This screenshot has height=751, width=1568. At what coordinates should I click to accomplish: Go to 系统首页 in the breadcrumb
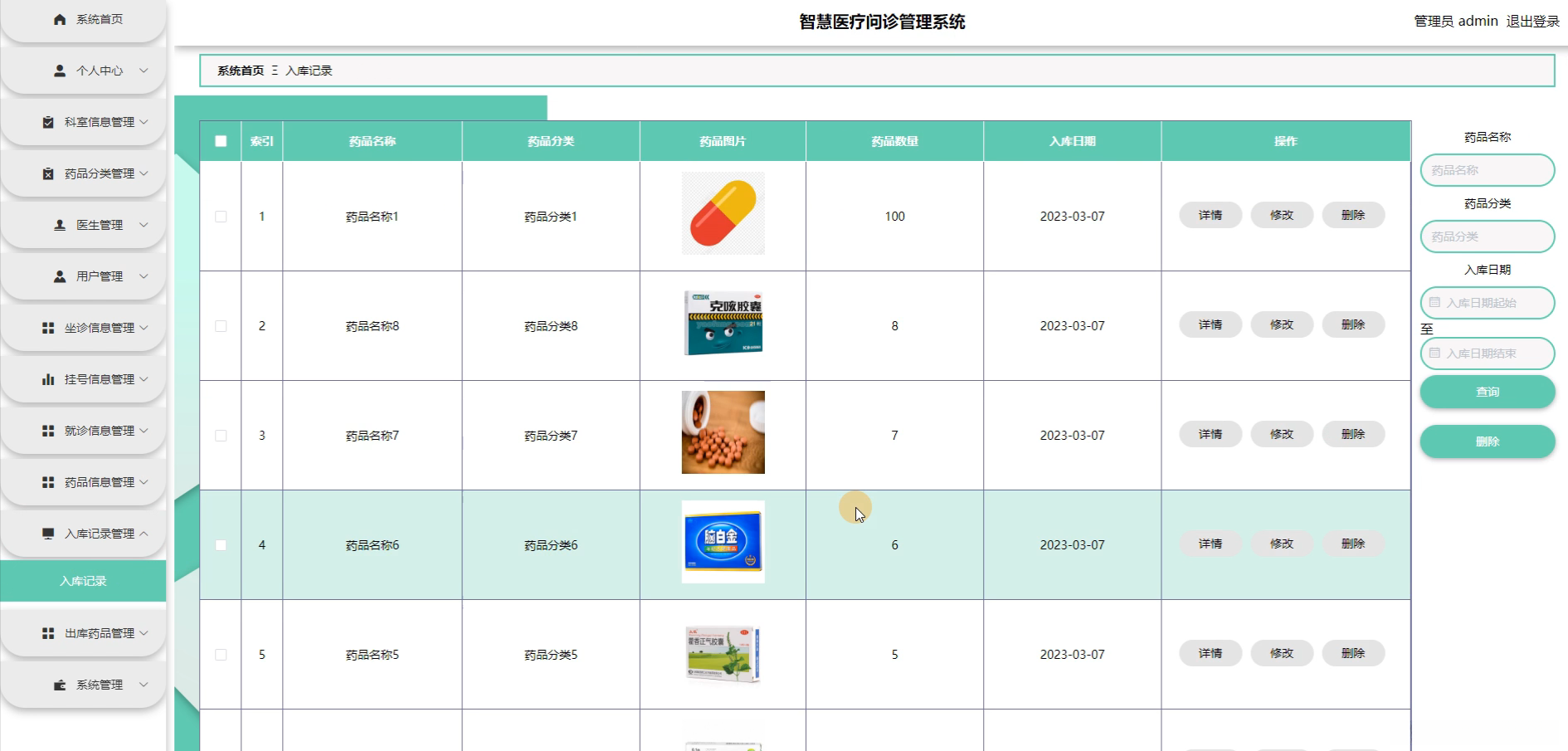pyautogui.click(x=241, y=71)
